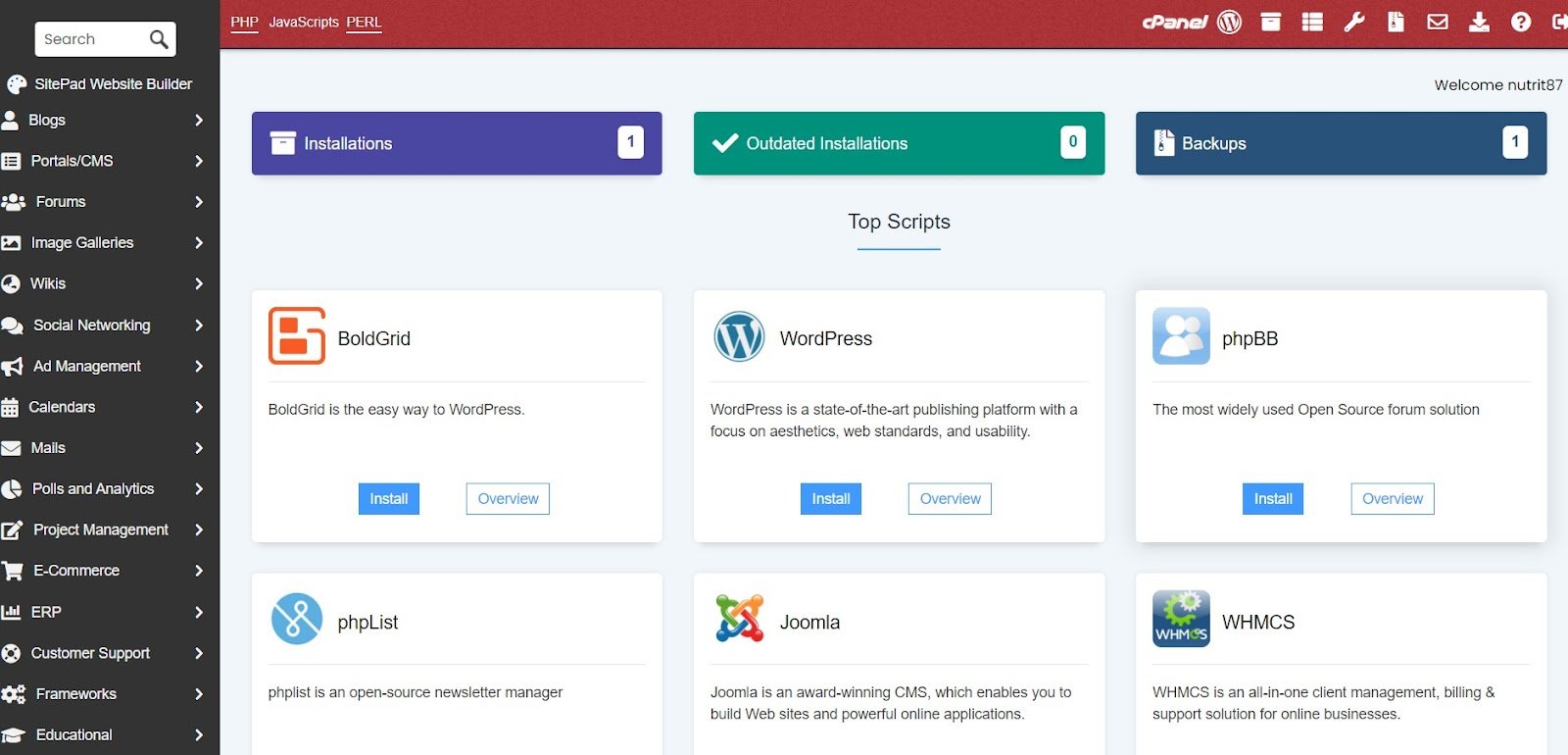Screen dimensions: 1568x755
Task: Click the ERP chart icon in sidebar
Action: (x=11, y=612)
